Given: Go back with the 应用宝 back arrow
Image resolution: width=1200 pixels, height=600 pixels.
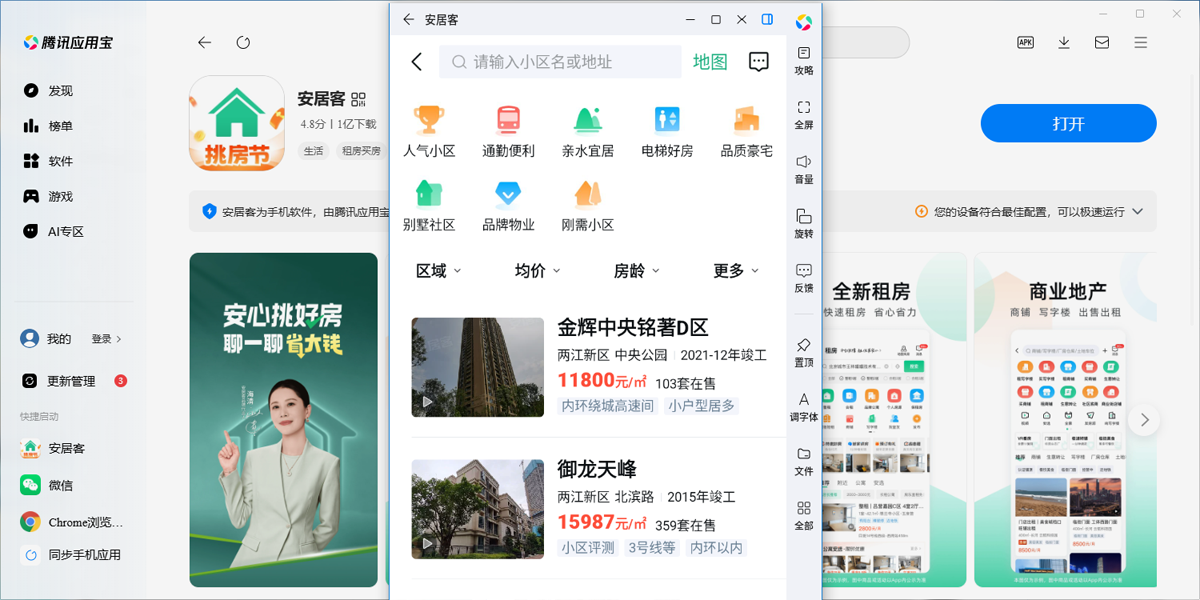Looking at the screenshot, I should pos(205,42).
